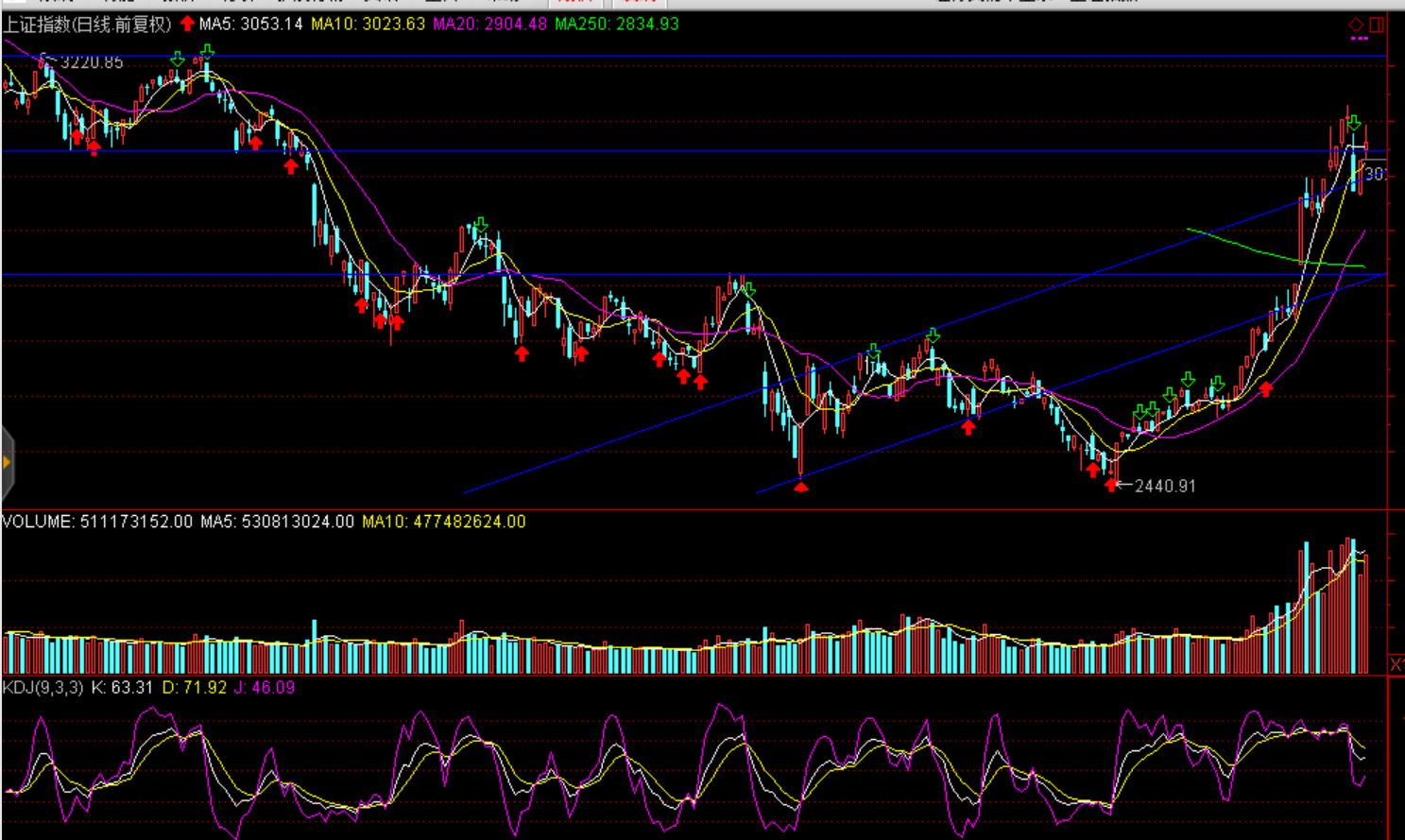Click the volume MA10: 477482624.00 label
This screenshot has width=1405, height=840.
(443, 522)
